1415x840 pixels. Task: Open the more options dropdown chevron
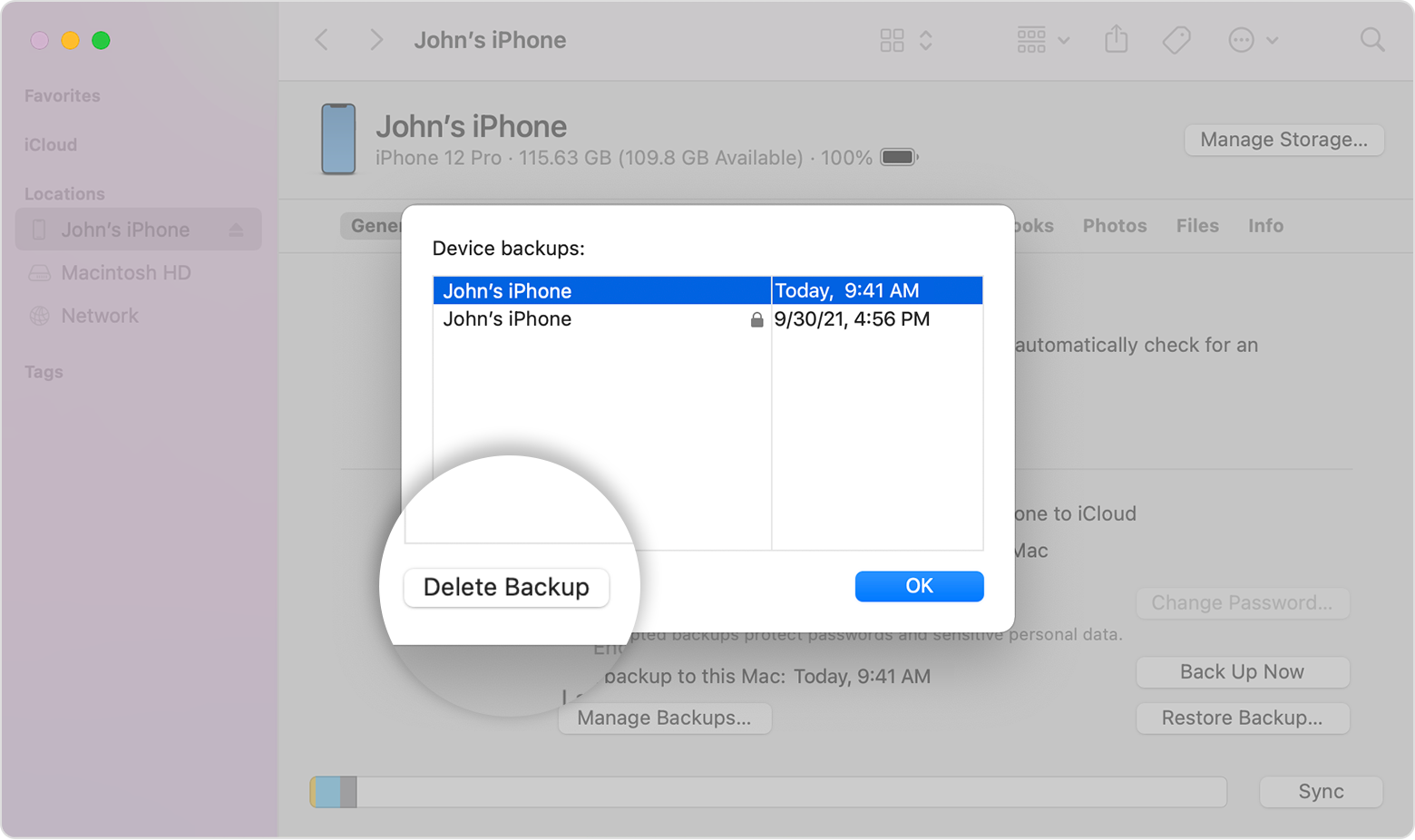(x=1273, y=40)
